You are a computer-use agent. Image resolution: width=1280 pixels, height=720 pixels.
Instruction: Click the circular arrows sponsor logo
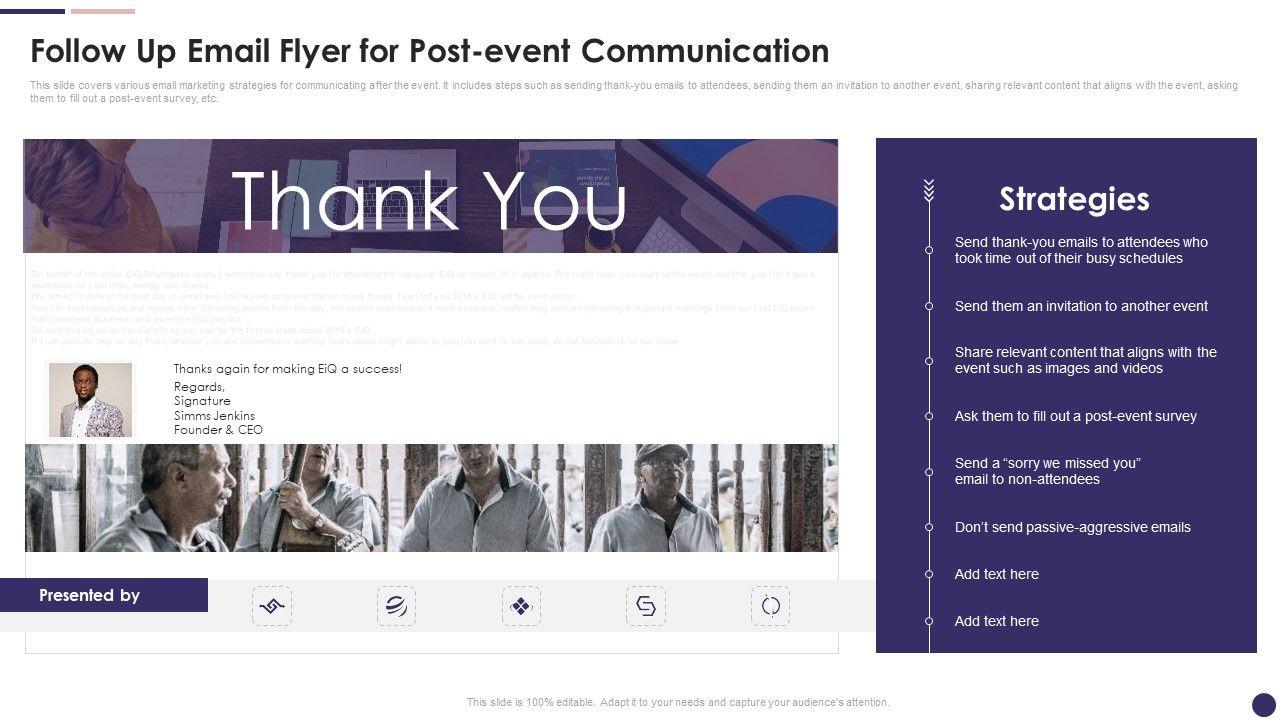point(770,606)
